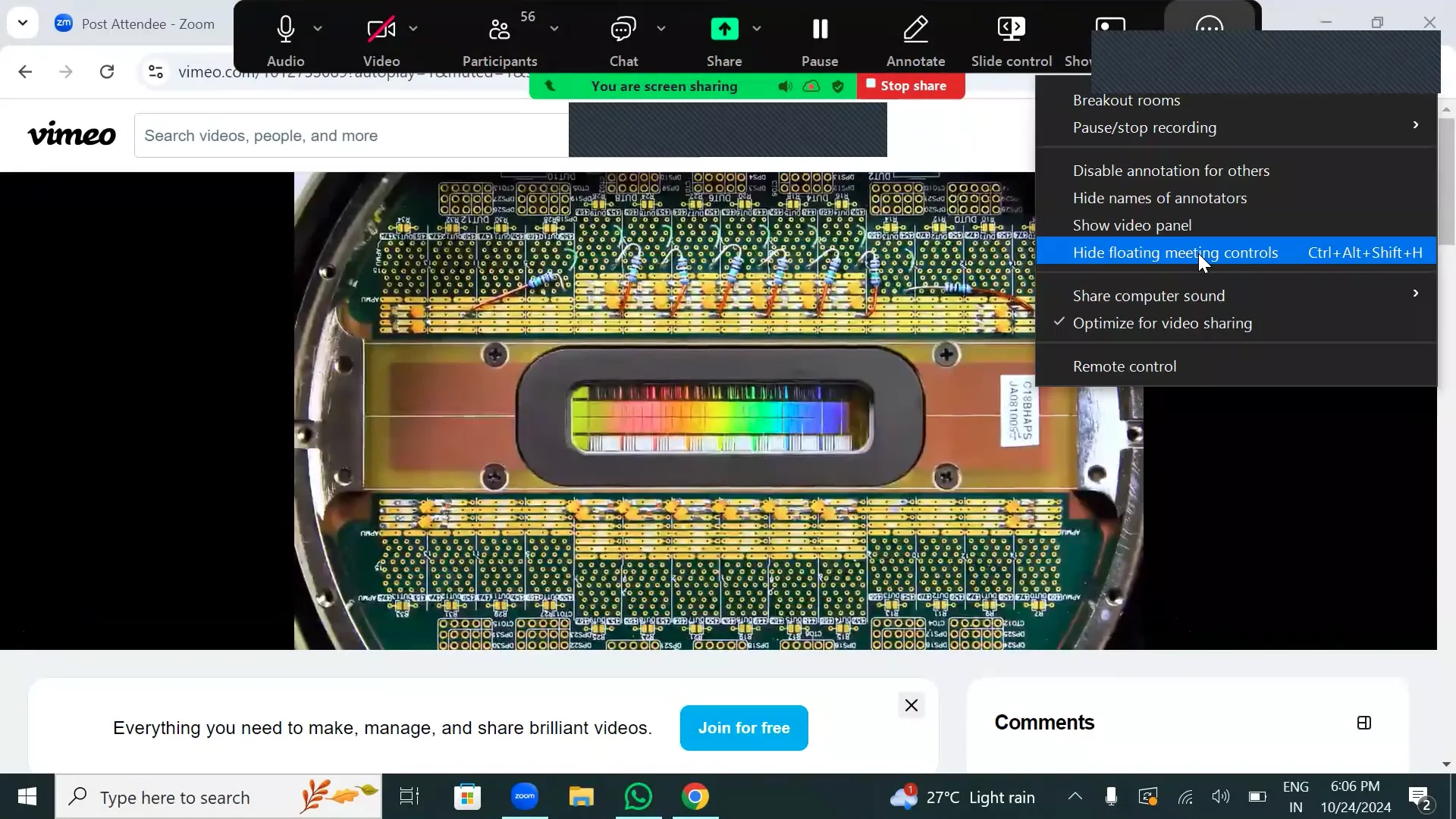Toggle Hide names of annotators
This screenshot has width=1456, height=819.
point(1159,198)
